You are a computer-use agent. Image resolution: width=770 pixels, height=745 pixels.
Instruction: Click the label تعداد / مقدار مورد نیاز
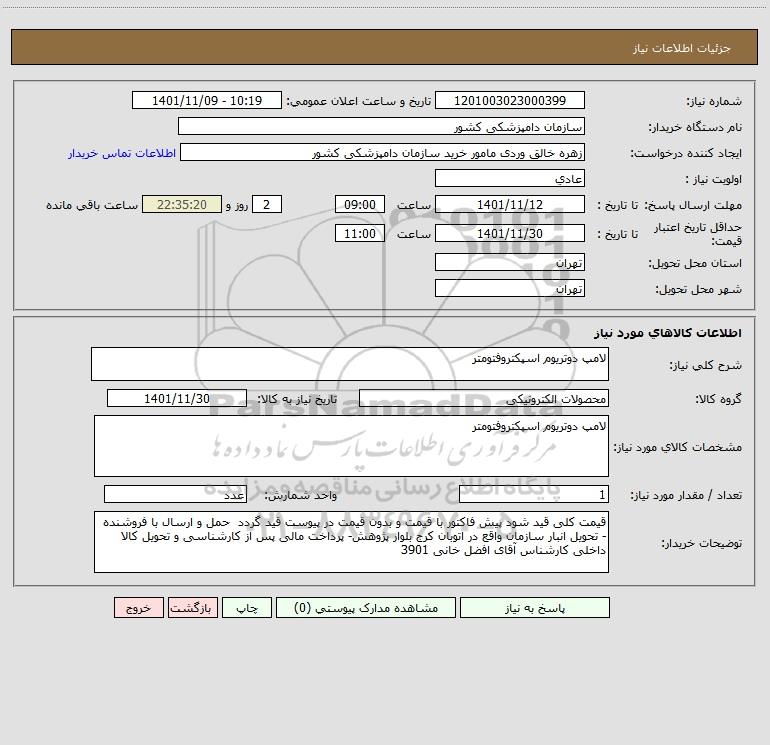click(x=686, y=496)
